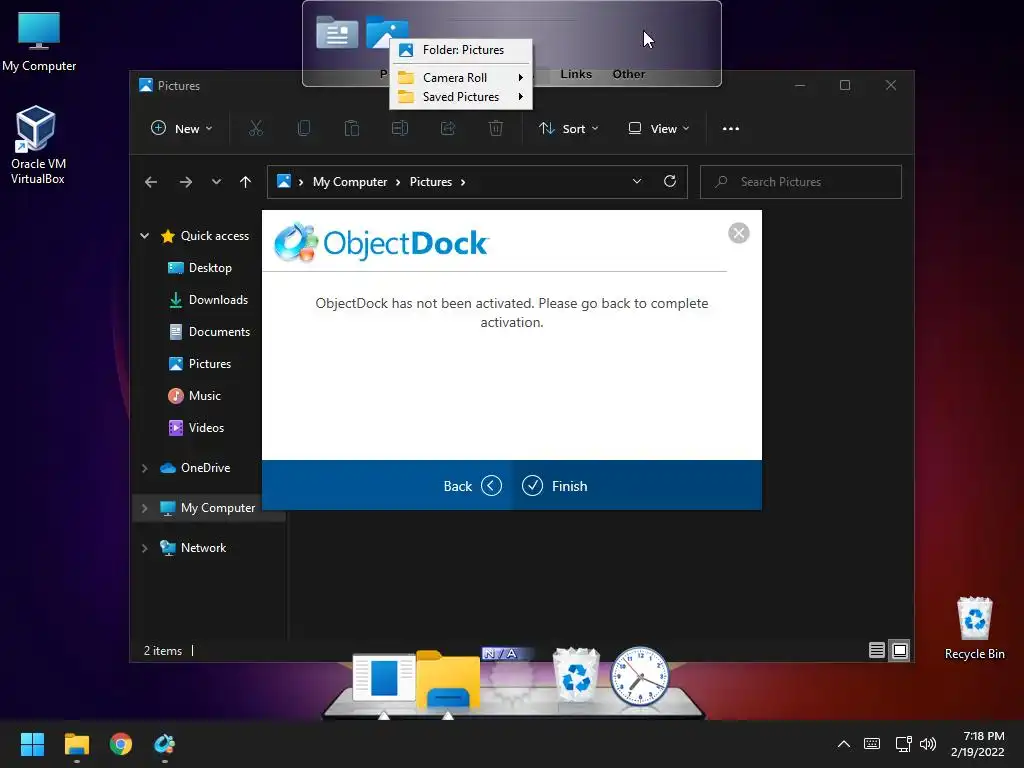The image size is (1024, 768).
Task: Click the Back button in ObjectDock dialog
Action: [472, 486]
